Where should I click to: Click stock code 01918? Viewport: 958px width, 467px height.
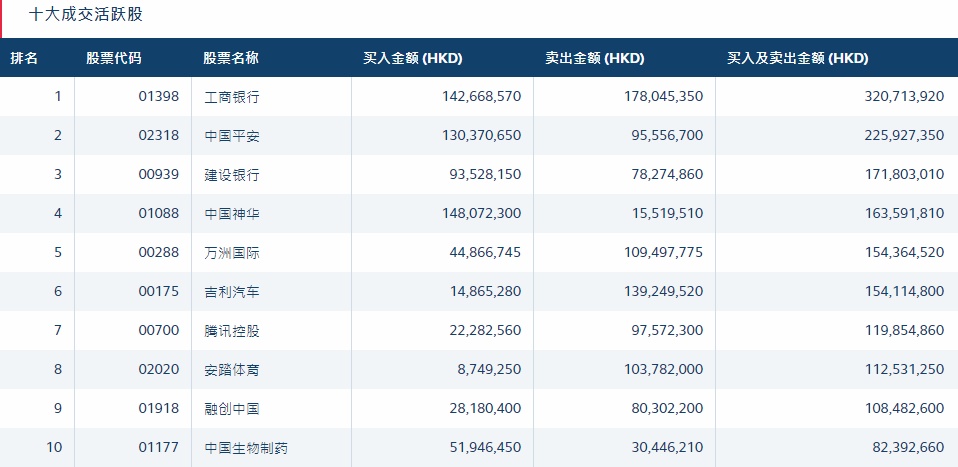point(159,408)
